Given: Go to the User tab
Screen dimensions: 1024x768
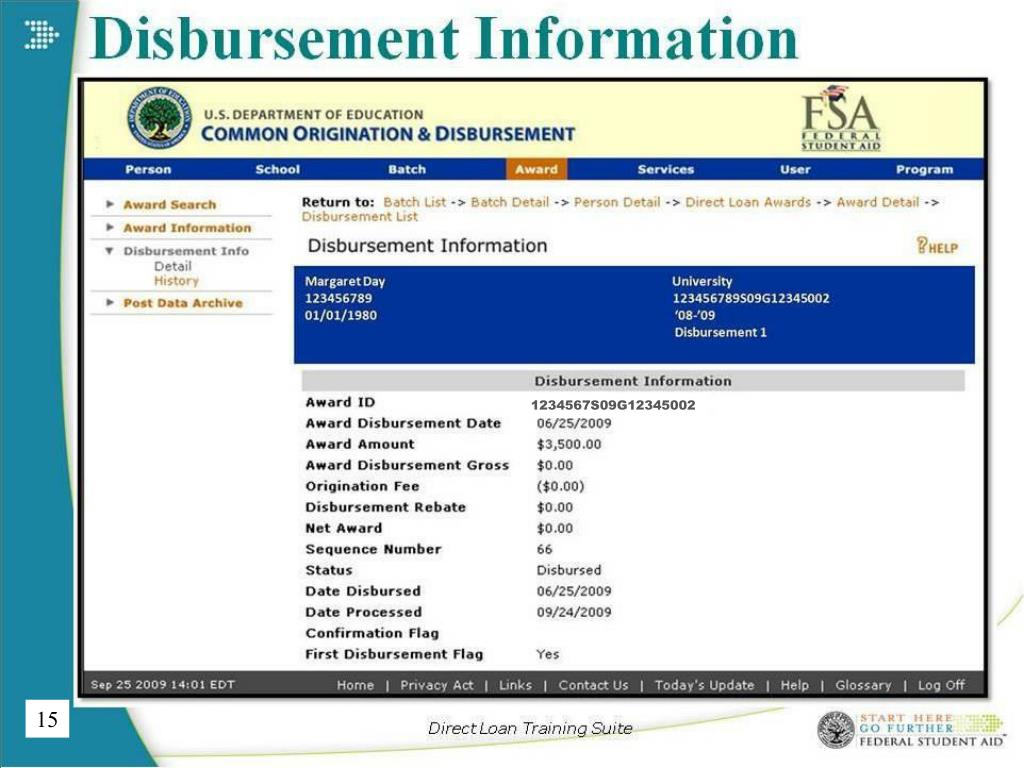Looking at the screenshot, I should pos(795,169).
